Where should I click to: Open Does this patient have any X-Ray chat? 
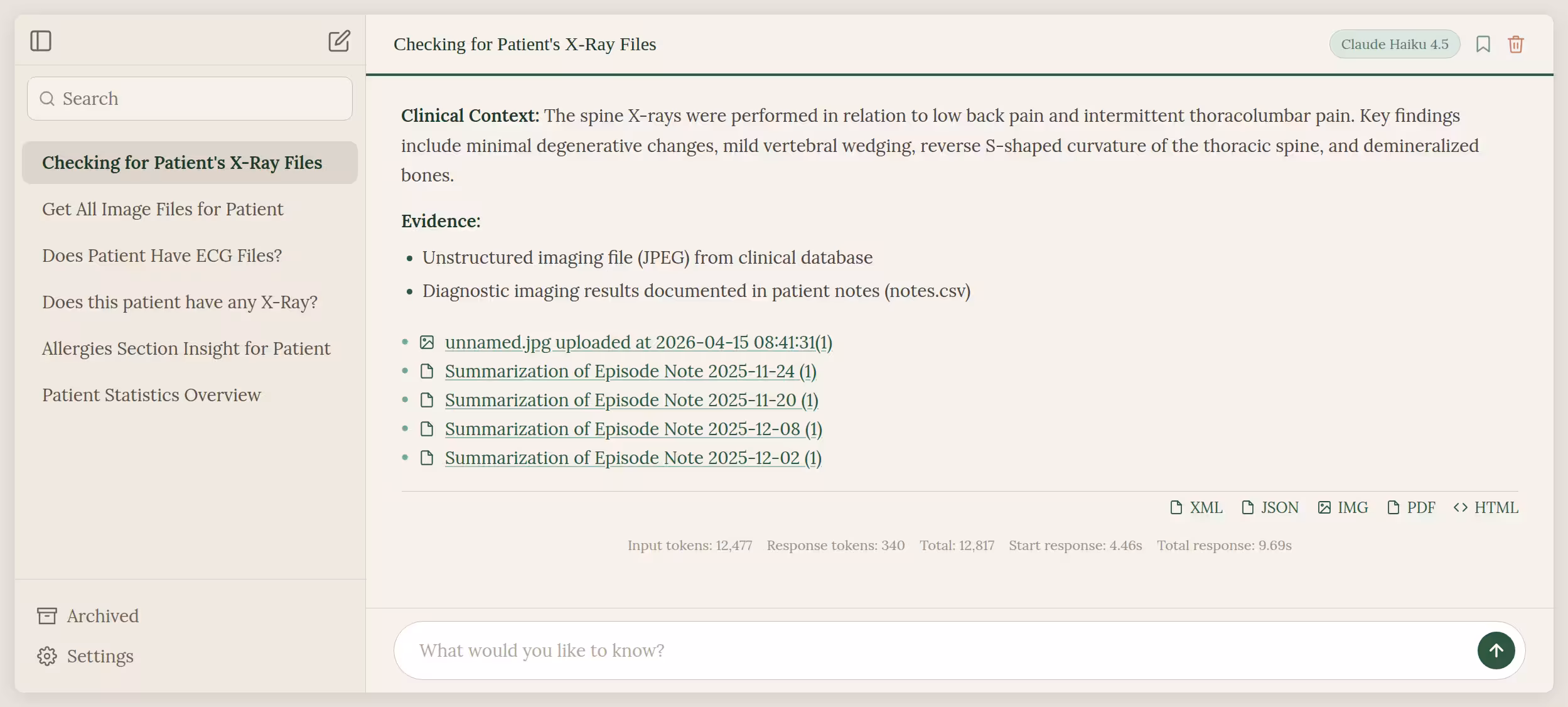click(190, 302)
